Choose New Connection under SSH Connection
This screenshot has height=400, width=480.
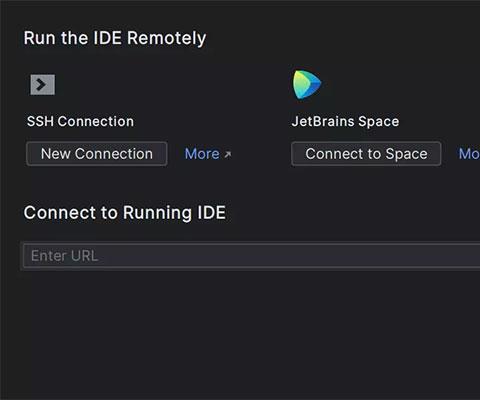[97, 154]
